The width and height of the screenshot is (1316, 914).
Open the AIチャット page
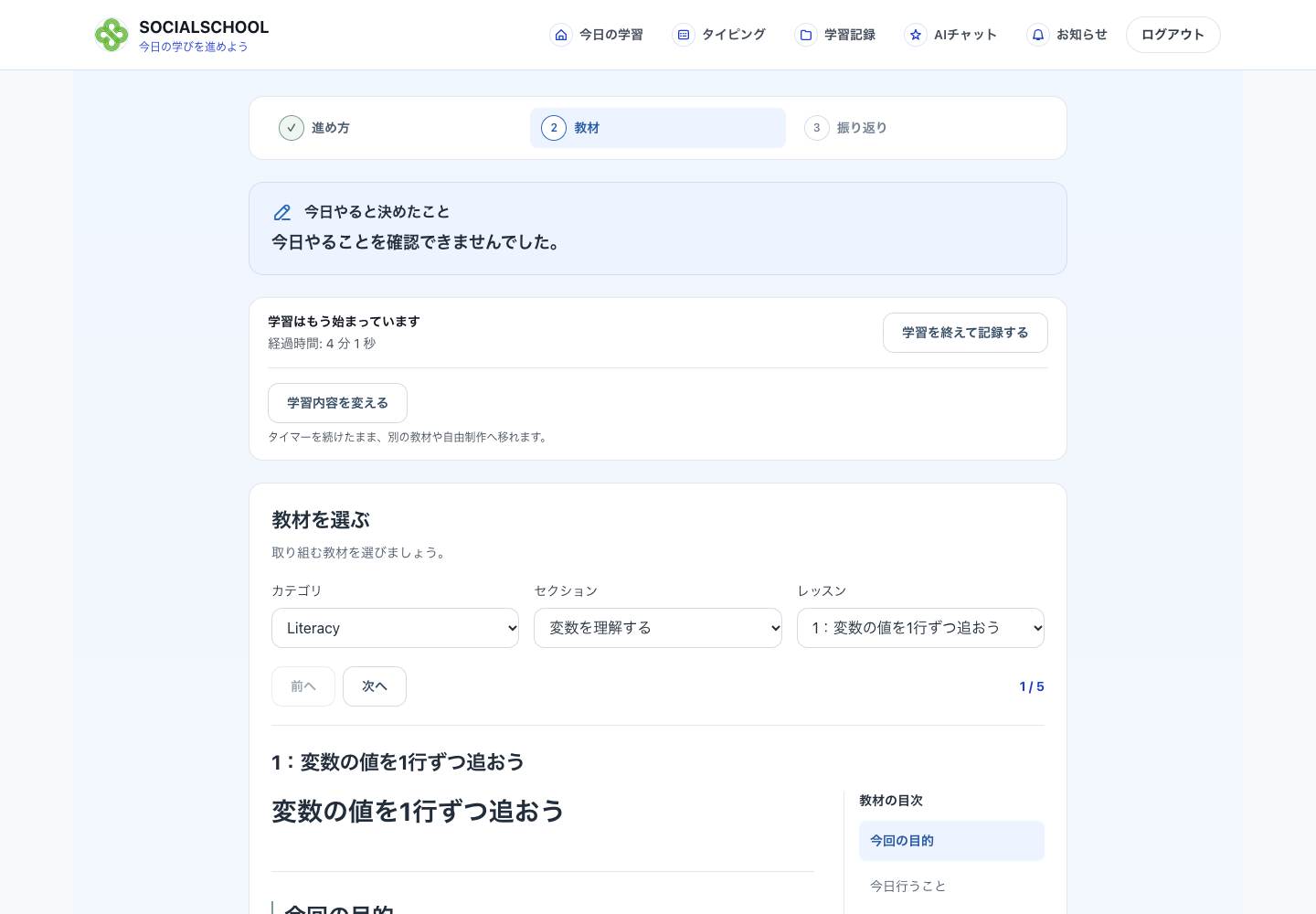pos(951,35)
